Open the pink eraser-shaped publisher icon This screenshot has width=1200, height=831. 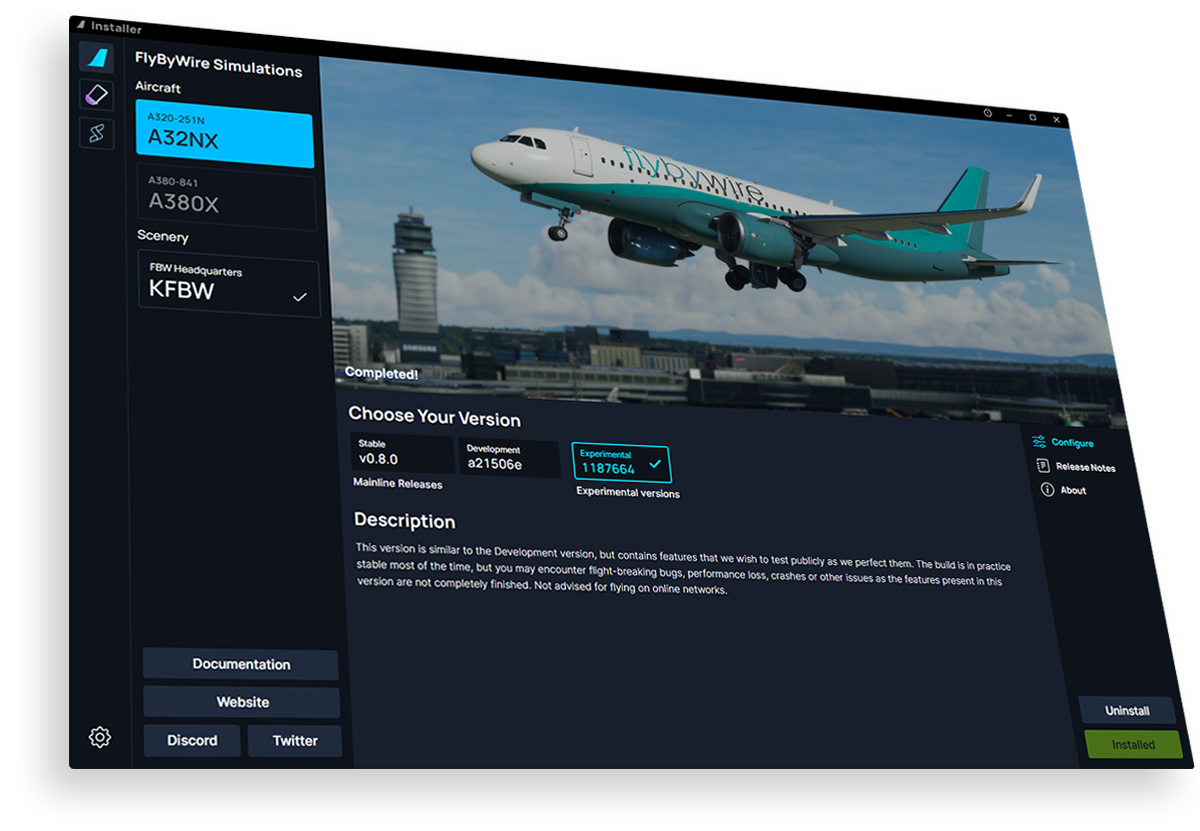click(x=96, y=95)
